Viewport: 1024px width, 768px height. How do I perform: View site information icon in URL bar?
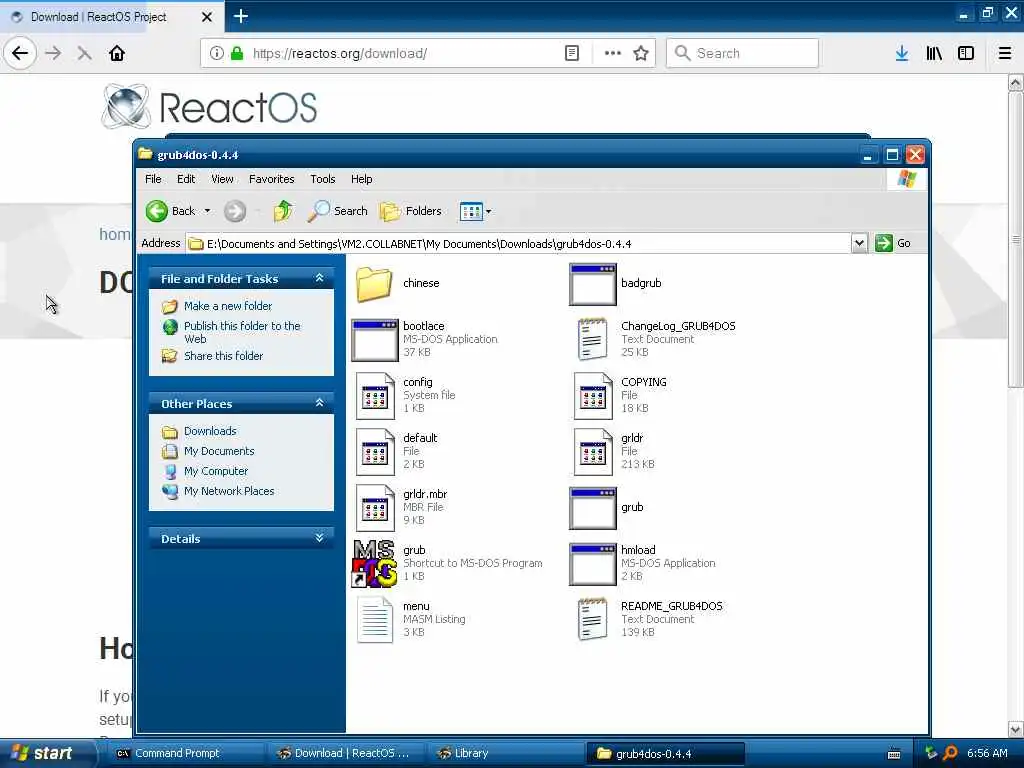pyautogui.click(x=216, y=54)
